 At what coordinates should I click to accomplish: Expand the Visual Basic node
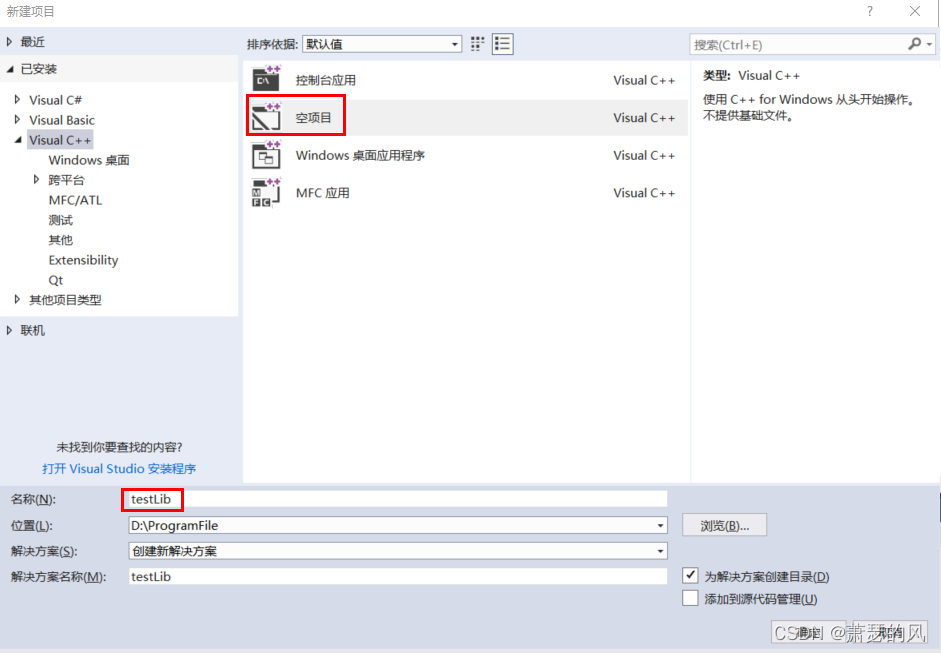pyautogui.click(x=17, y=119)
